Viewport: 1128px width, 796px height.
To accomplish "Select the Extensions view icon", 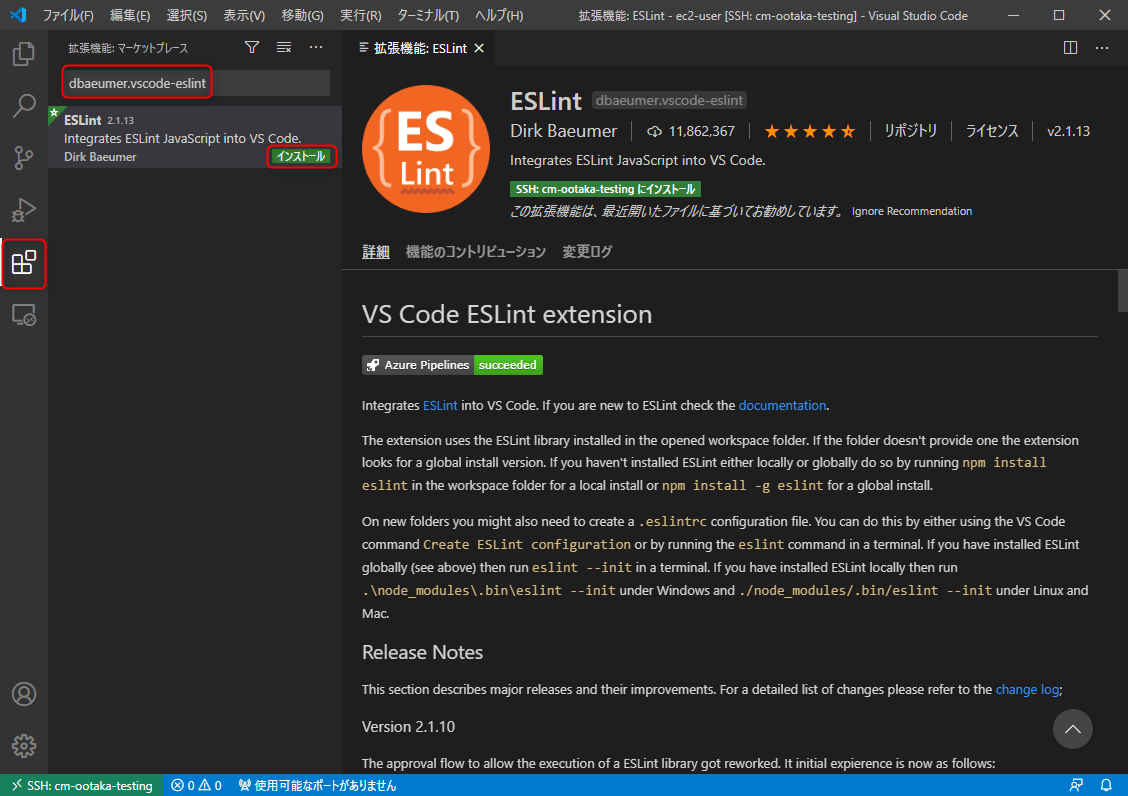I will 24,264.
